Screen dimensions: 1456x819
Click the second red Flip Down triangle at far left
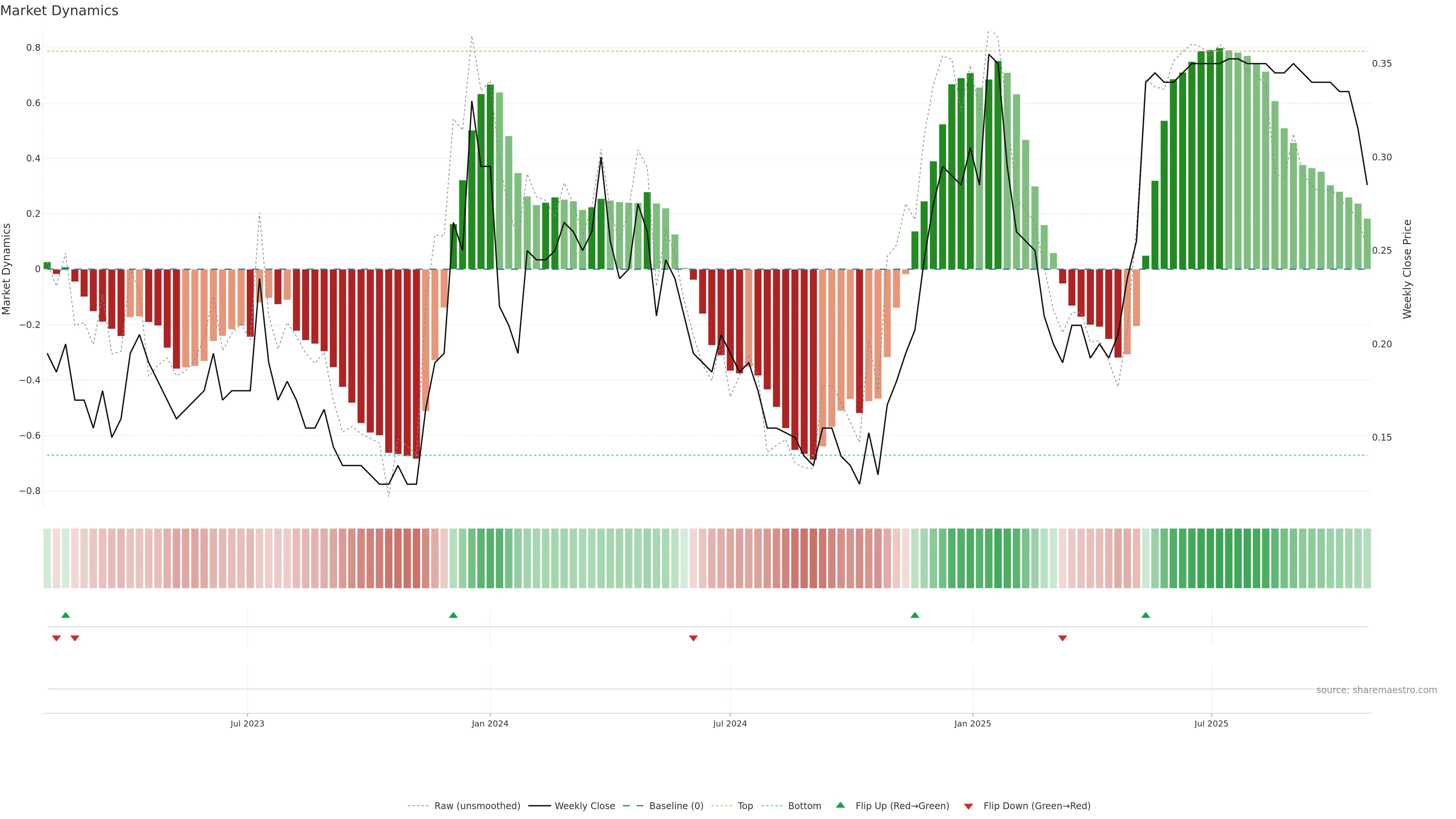pos(75,638)
